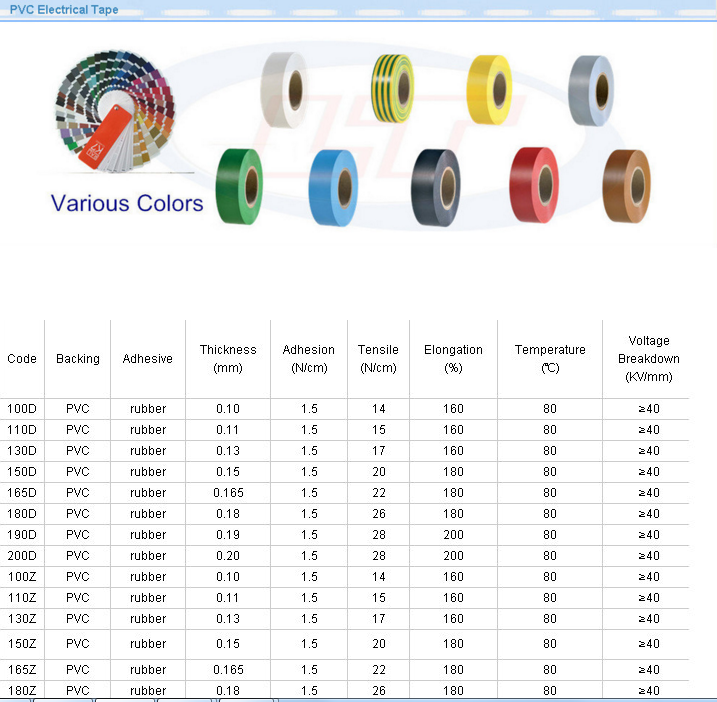Viewport: 717px width, 702px height.
Task: Click elongation '200' in row 190D
Action: click(453, 535)
